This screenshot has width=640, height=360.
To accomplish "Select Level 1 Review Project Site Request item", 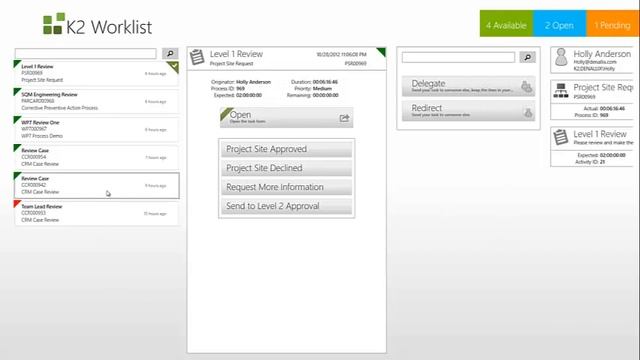I will pyautogui.click(x=97, y=73).
